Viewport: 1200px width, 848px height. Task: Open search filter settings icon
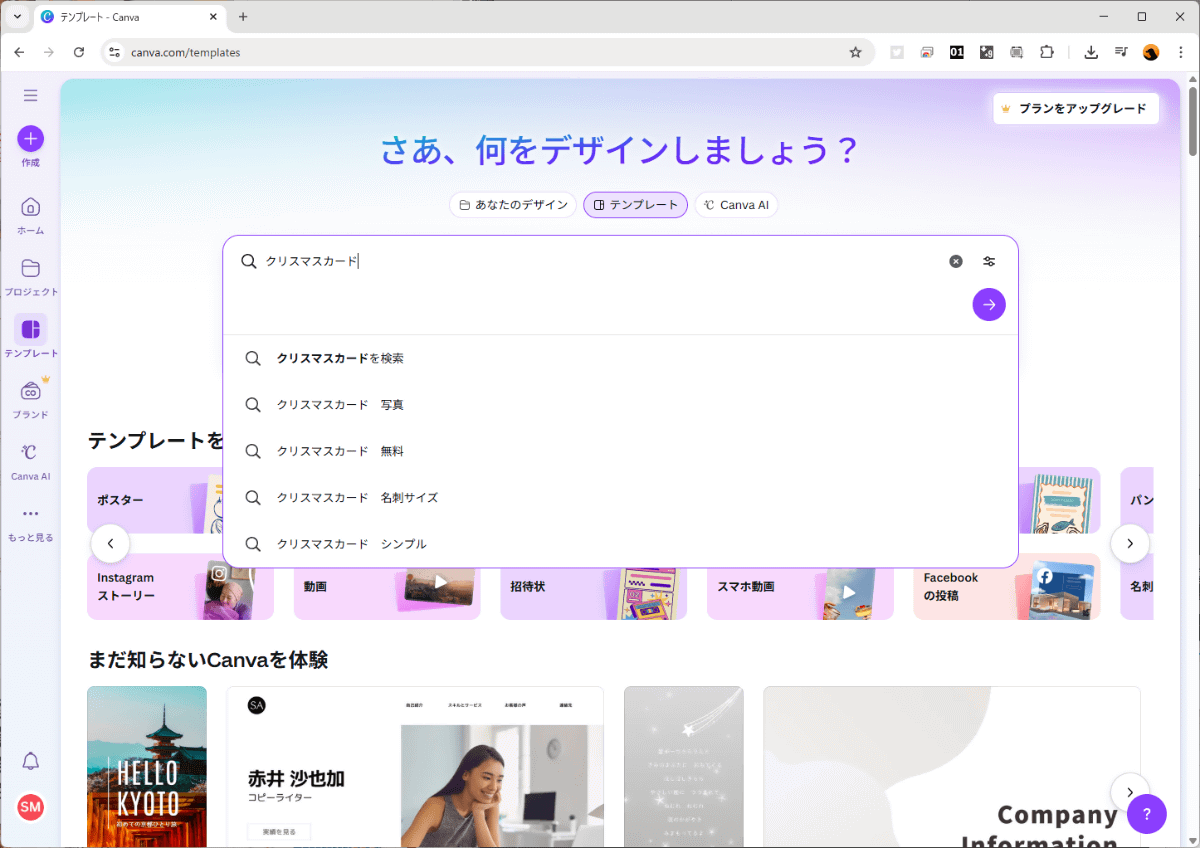pos(989,261)
